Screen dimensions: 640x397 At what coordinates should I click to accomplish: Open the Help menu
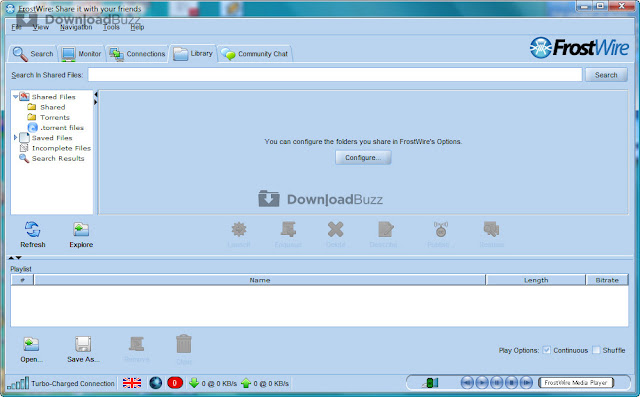(x=137, y=27)
